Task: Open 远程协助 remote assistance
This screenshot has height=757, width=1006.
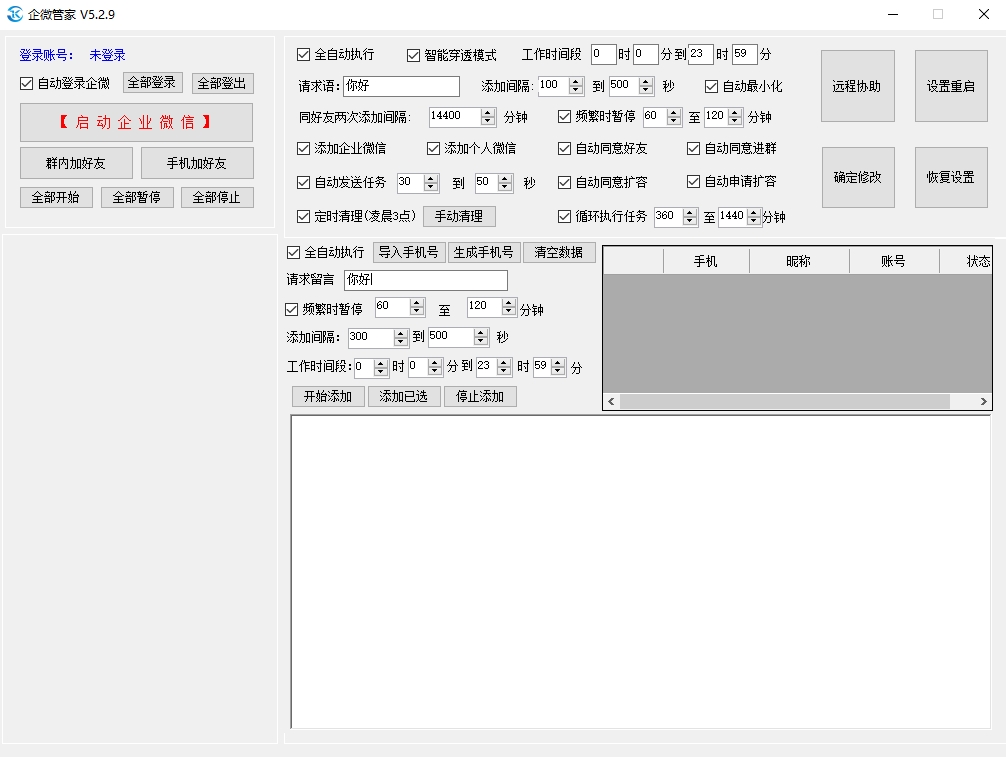Action: 858,86
